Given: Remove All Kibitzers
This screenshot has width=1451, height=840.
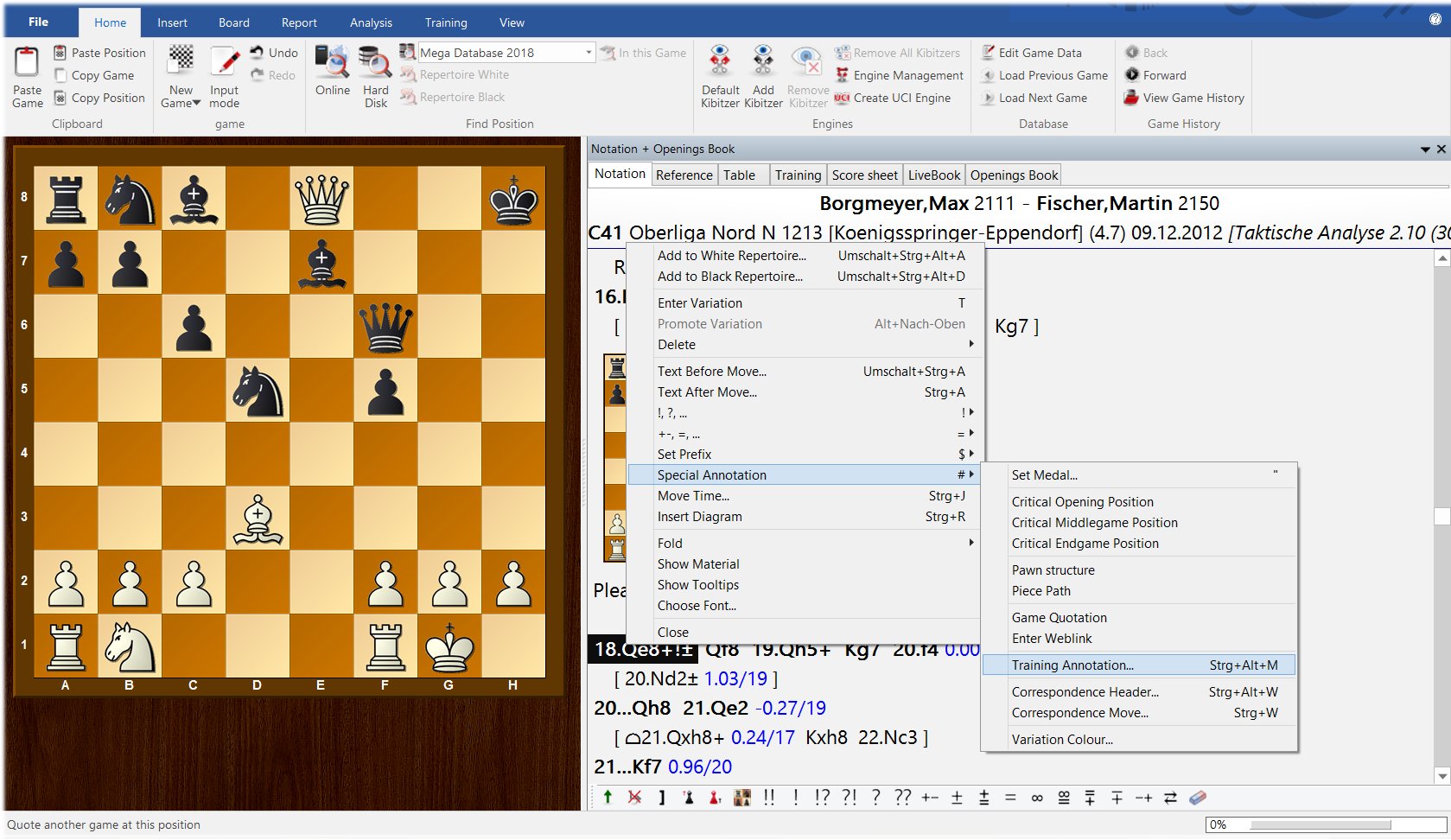Looking at the screenshot, I should click(x=899, y=53).
